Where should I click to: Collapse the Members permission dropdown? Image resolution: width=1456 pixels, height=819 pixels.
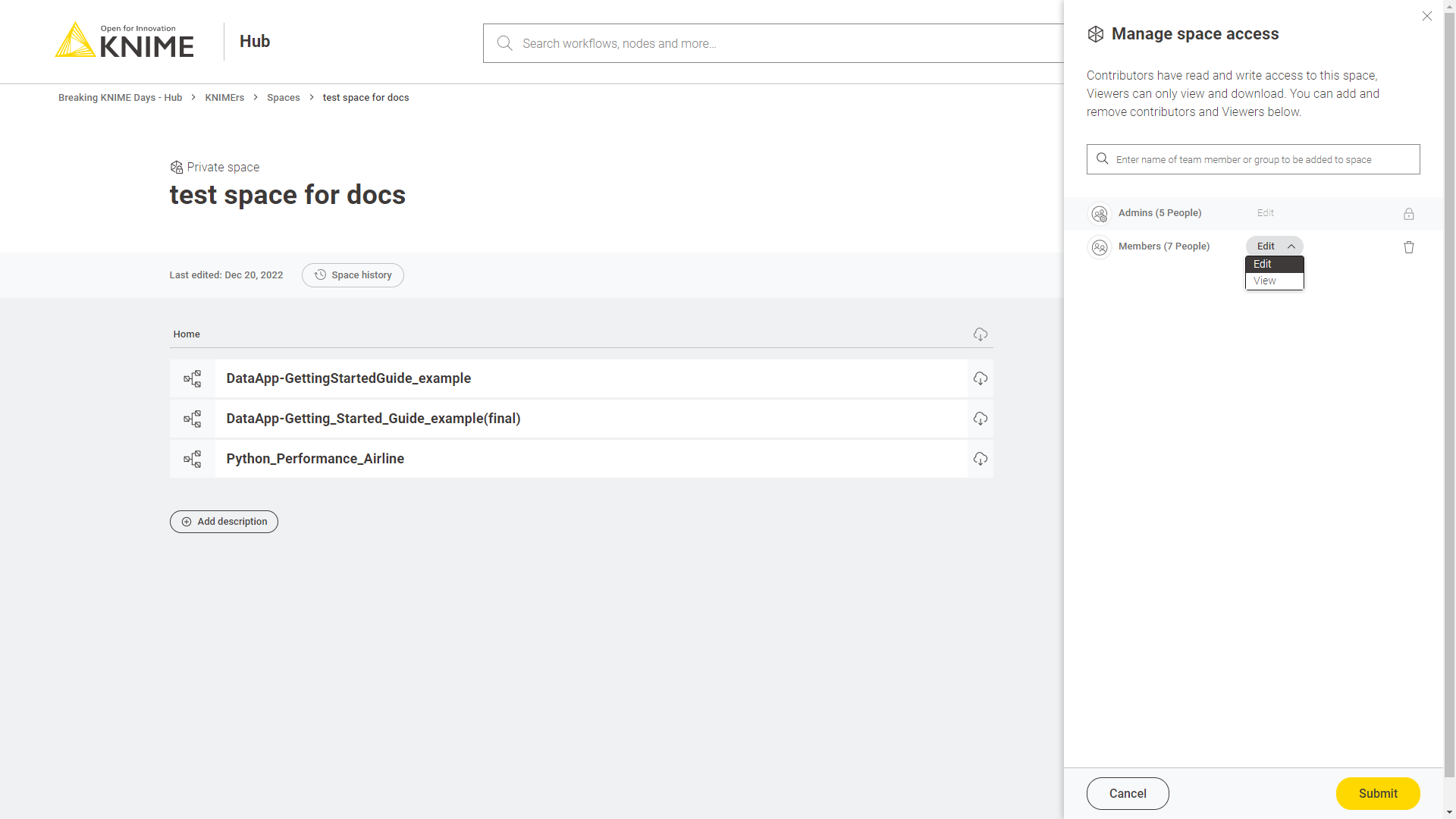(x=1275, y=246)
